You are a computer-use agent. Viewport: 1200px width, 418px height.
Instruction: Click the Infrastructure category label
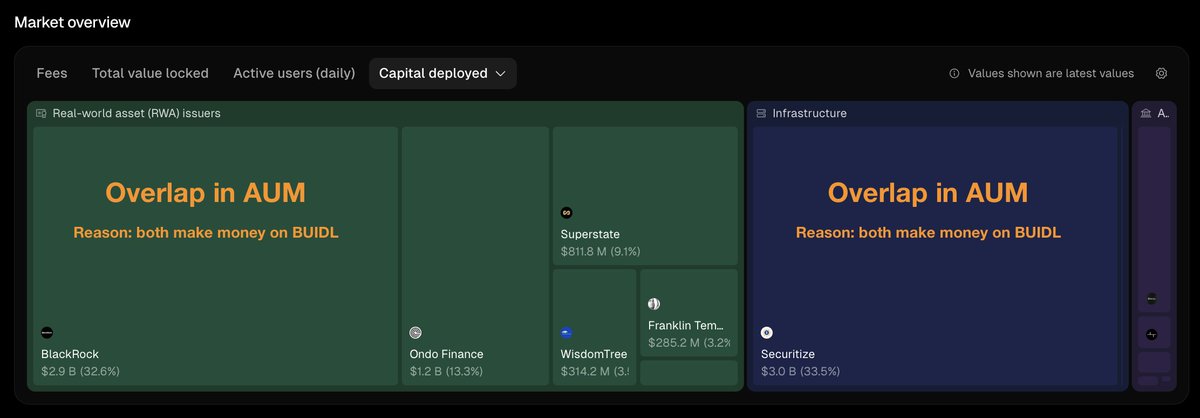(809, 114)
